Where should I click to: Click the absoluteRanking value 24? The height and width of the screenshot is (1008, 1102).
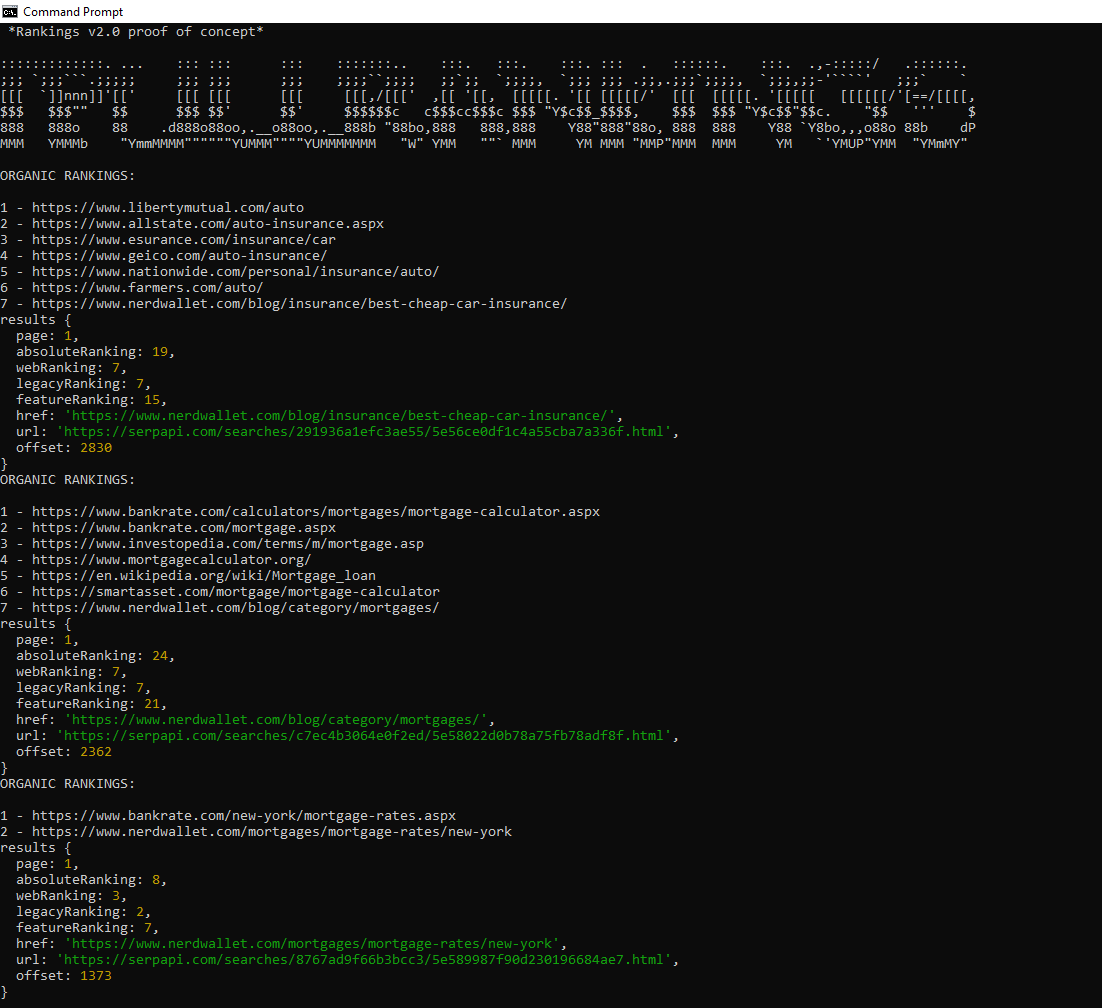tap(160, 656)
